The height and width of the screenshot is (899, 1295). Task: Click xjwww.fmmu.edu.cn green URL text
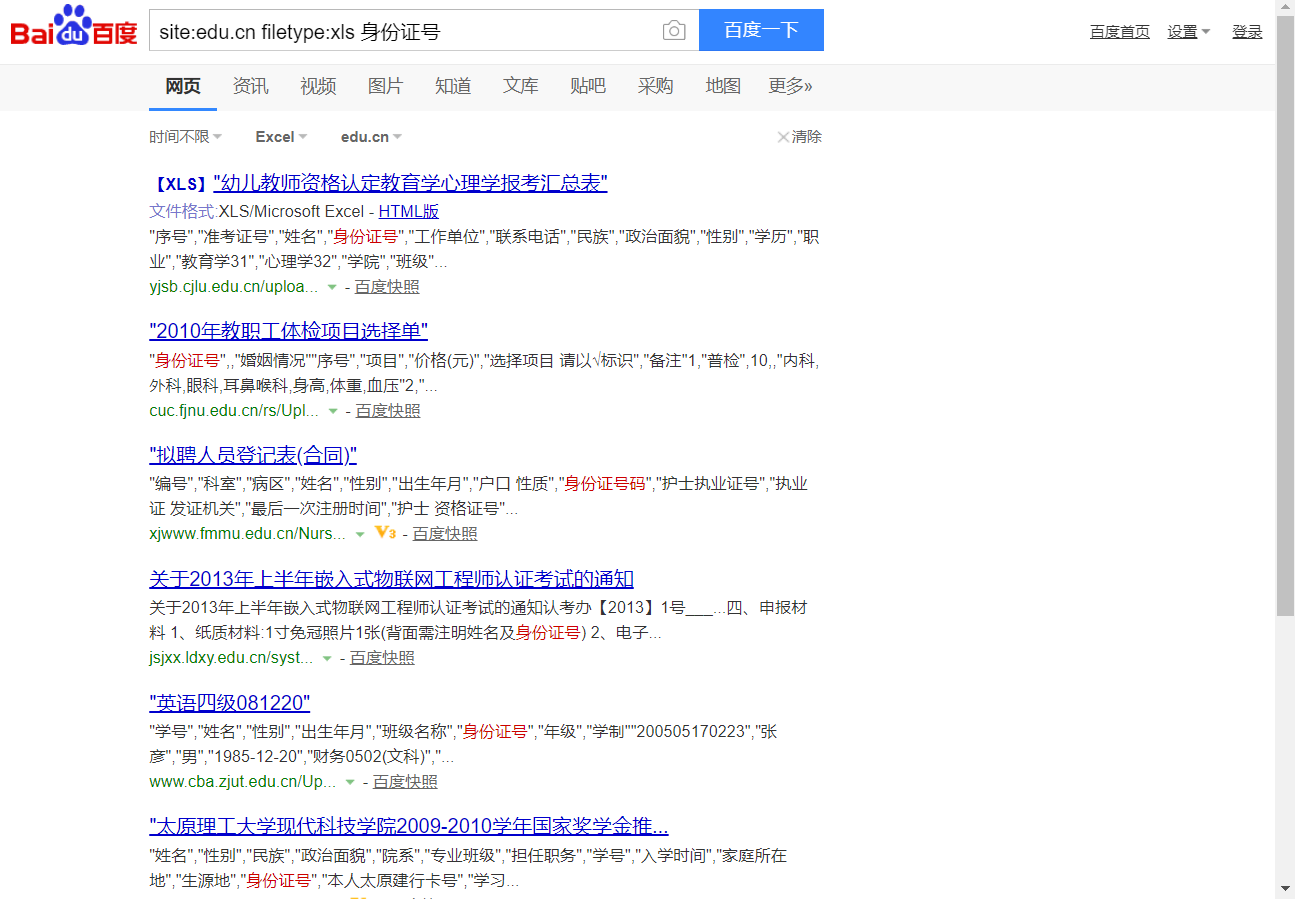pyautogui.click(x=248, y=535)
